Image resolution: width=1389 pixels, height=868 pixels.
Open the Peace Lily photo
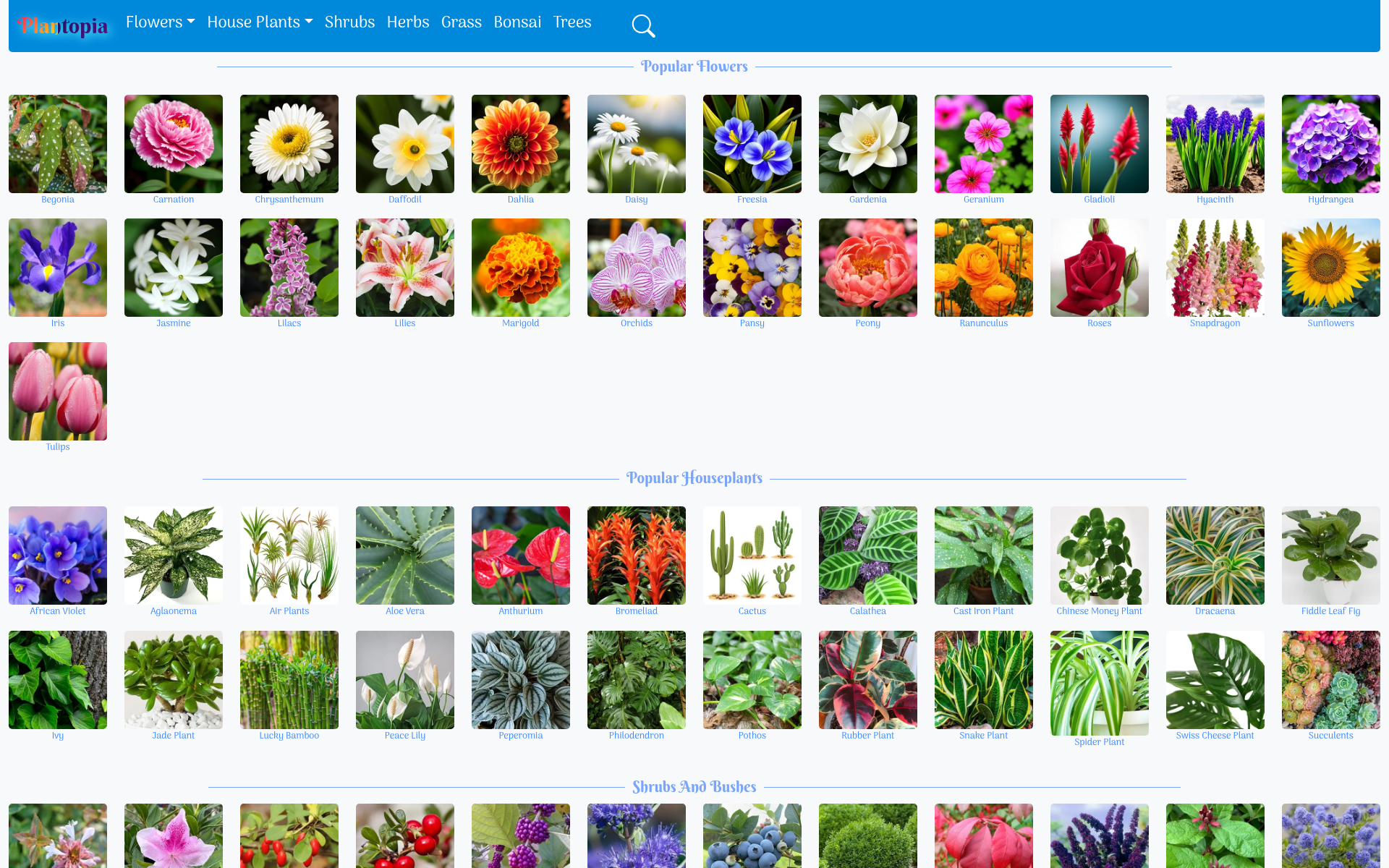tap(405, 680)
